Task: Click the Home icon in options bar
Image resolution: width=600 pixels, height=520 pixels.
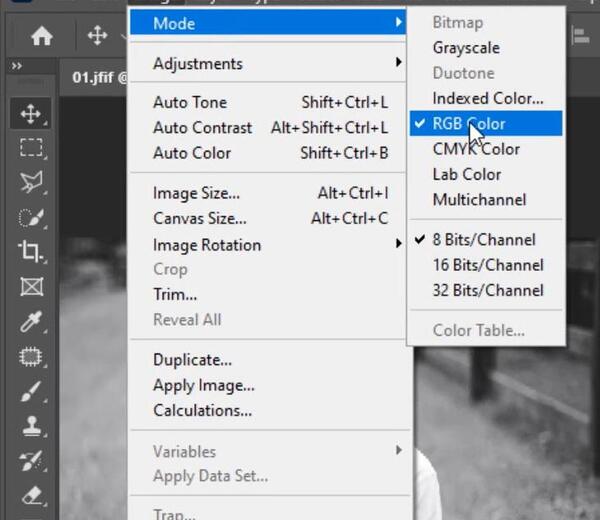Action: (41, 36)
